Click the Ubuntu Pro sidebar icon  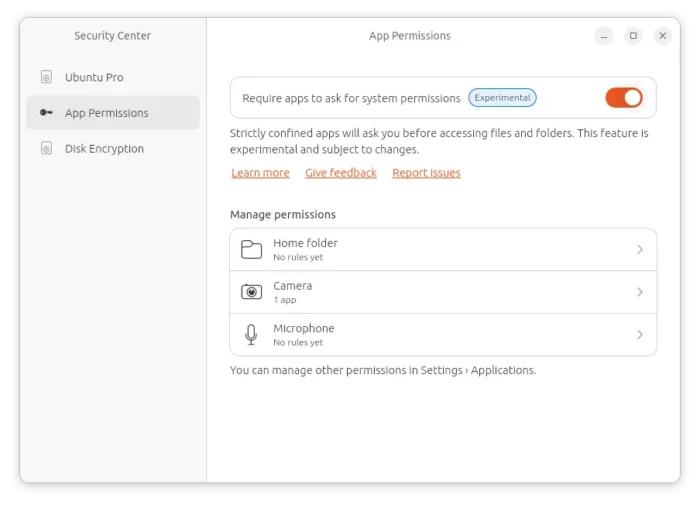point(46,77)
